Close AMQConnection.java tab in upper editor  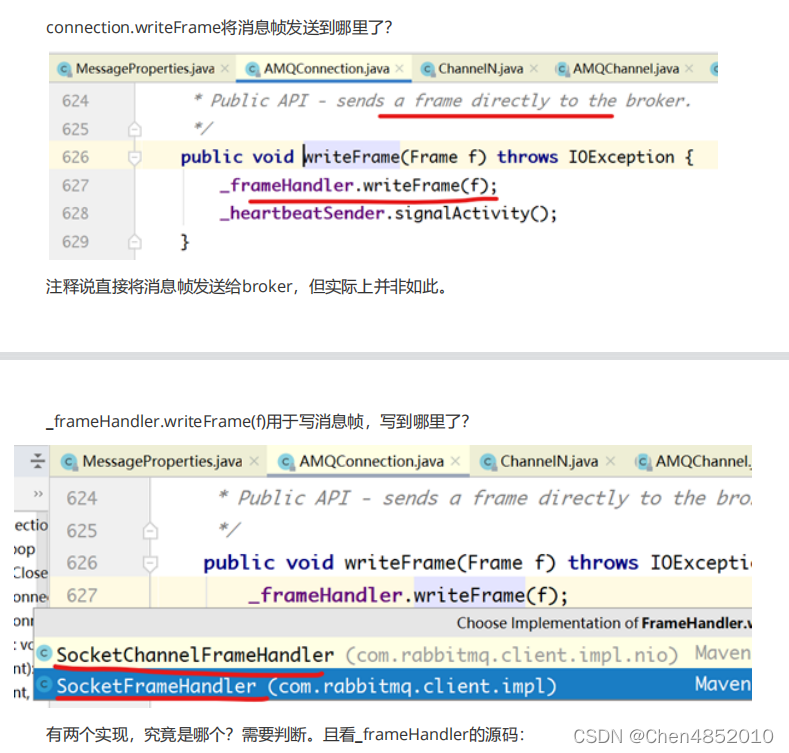point(400,68)
